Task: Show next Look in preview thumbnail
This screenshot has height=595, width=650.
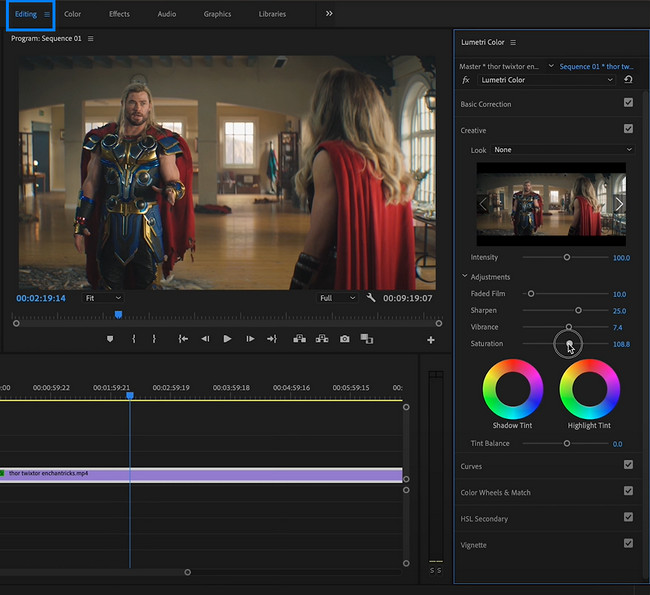Action: point(619,204)
